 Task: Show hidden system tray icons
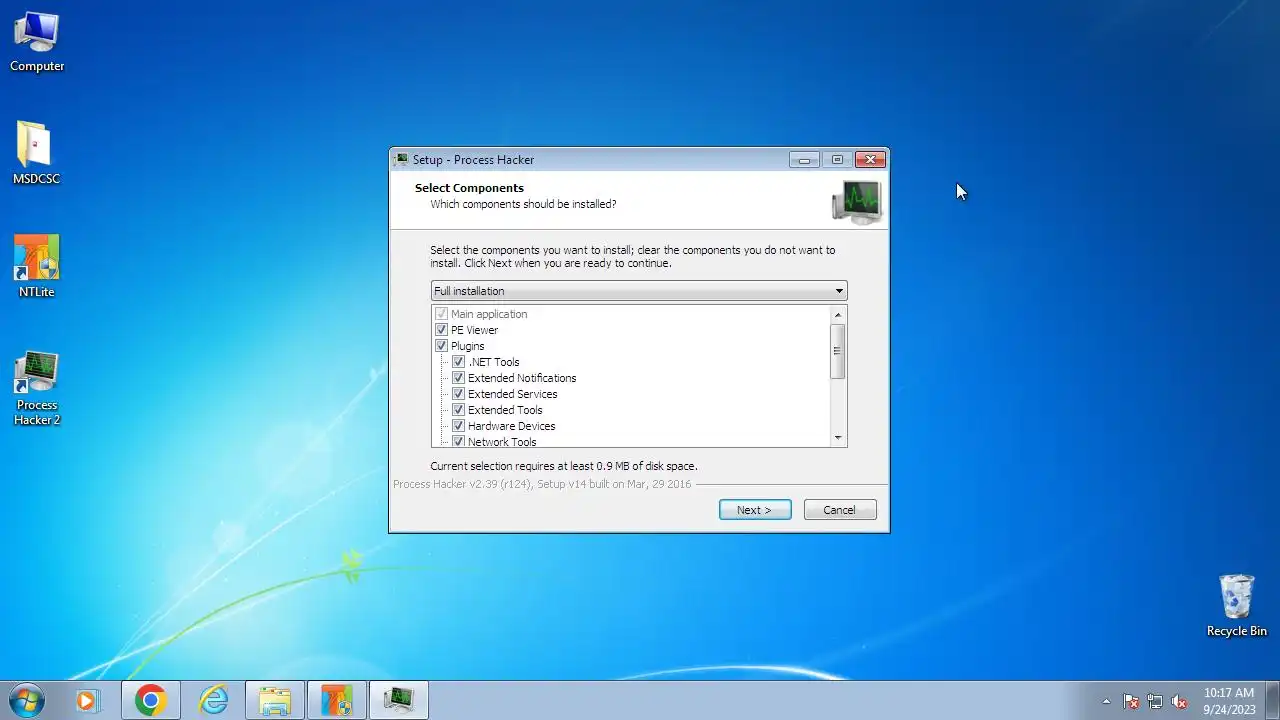(x=1106, y=701)
